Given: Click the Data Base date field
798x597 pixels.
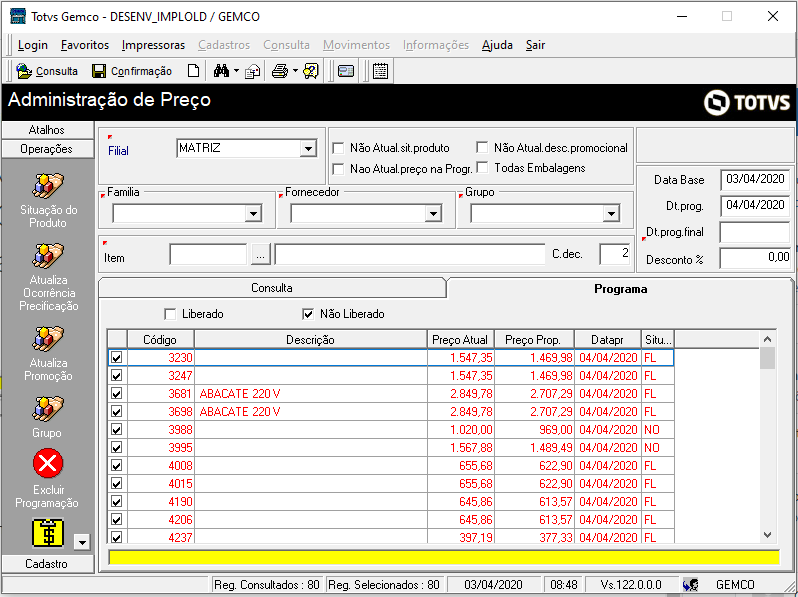Looking at the screenshot, I should [755, 179].
